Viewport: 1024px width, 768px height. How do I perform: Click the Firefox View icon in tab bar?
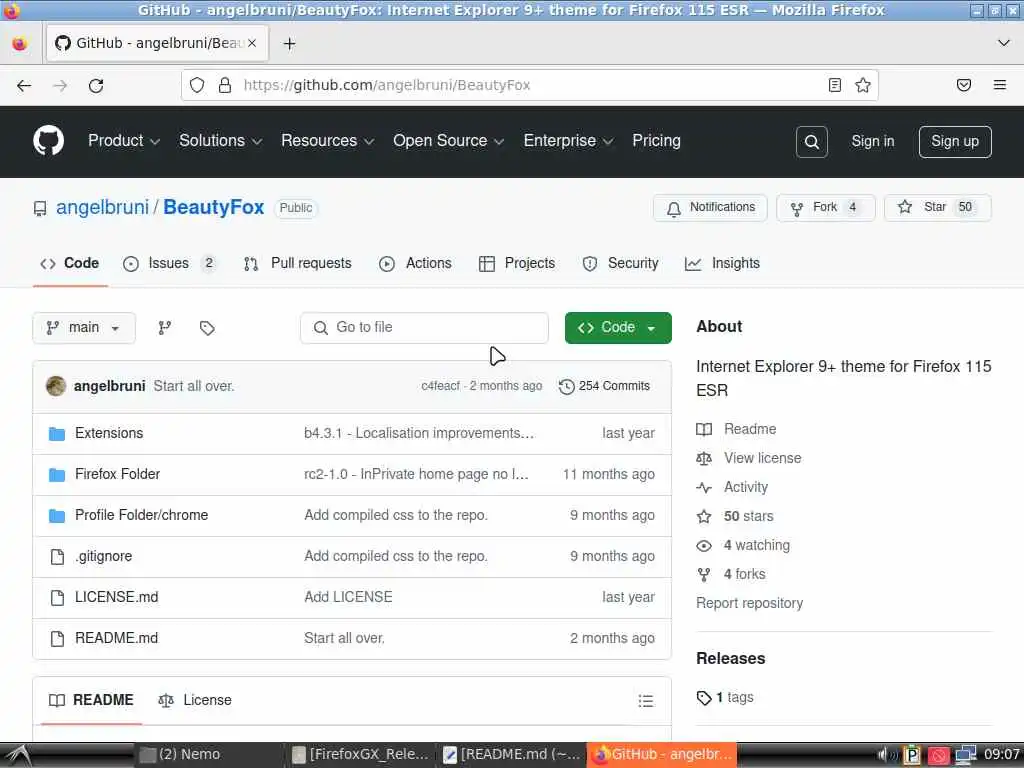point(20,44)
